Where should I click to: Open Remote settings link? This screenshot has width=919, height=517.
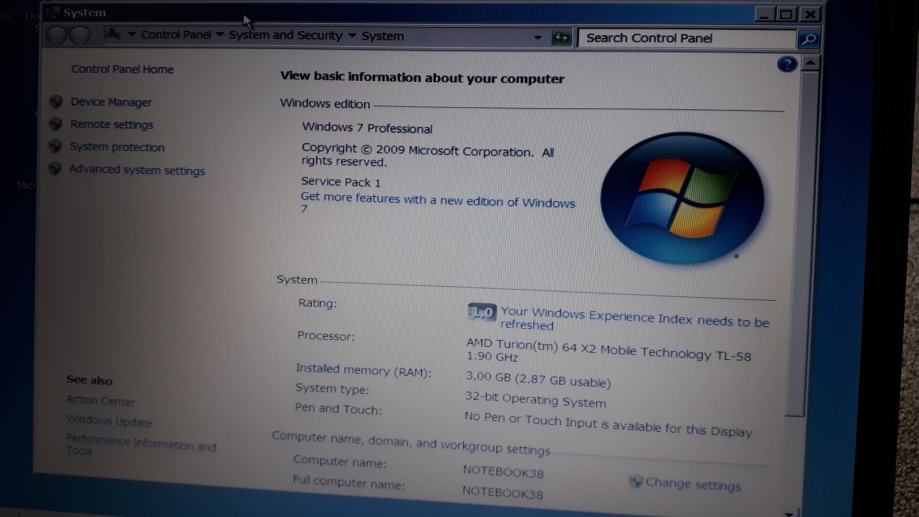point(111,124)
